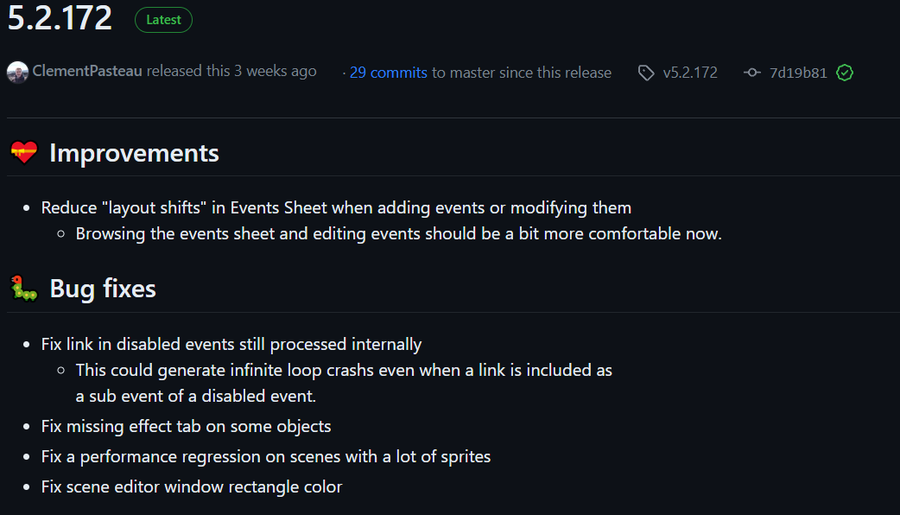Open the ClementPasteau username link
Viewport: 900px width, 515px height.
coord(87,72)
